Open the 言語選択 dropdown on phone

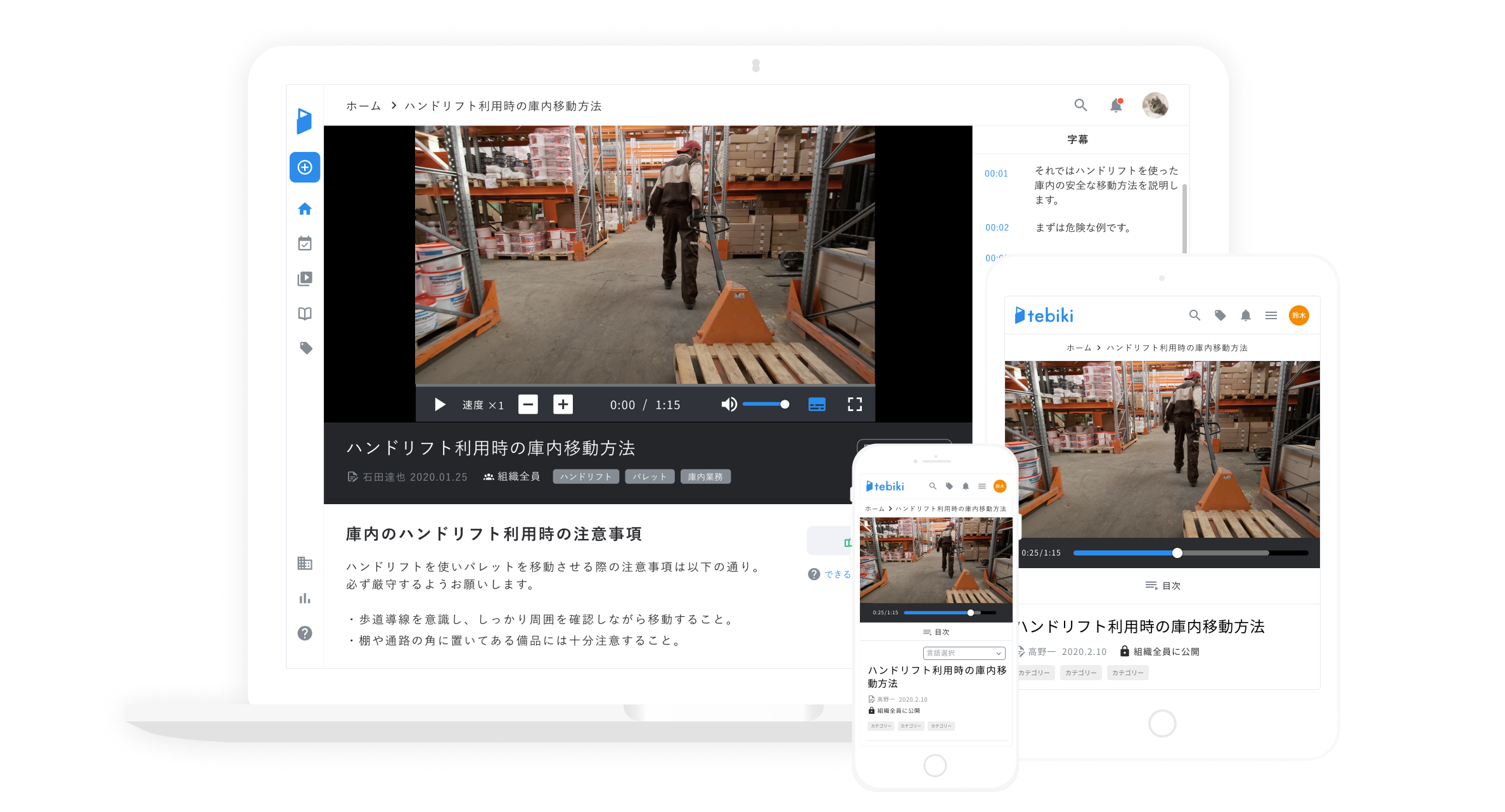[x=964, y=653]
